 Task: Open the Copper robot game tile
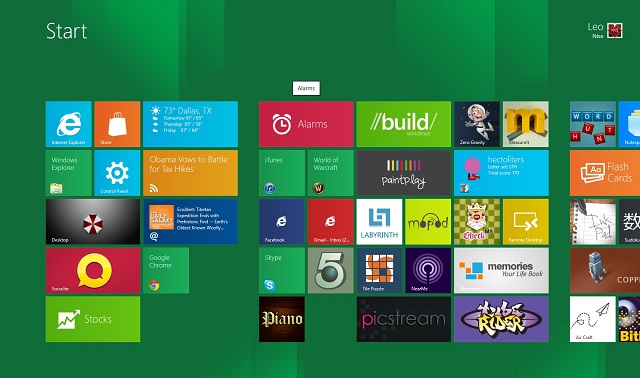click(605, 270)
